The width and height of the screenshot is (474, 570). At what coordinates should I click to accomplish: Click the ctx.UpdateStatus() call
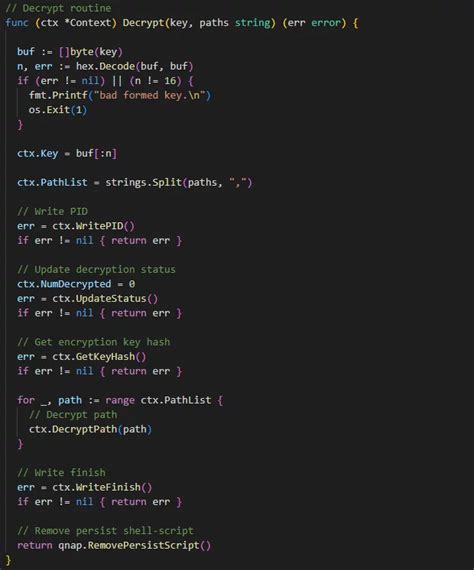[x=105, y=298]
